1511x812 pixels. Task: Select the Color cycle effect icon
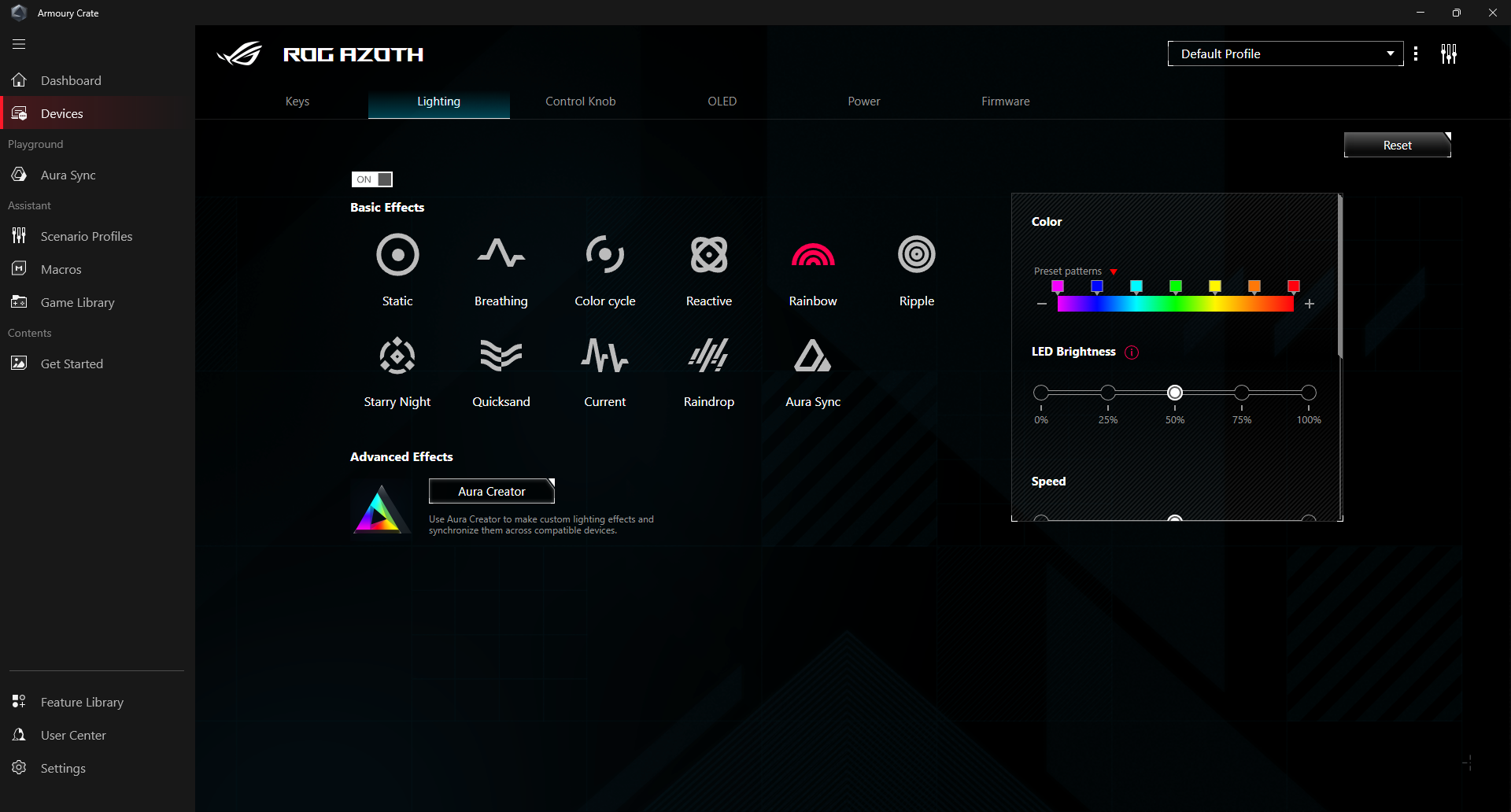(x=605, y=254)
